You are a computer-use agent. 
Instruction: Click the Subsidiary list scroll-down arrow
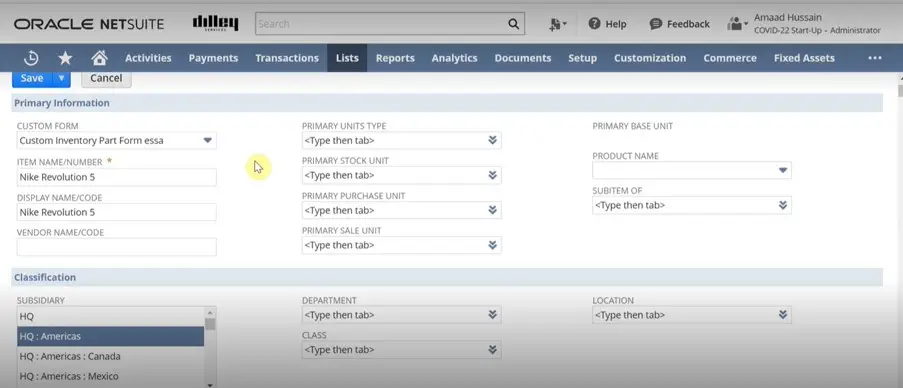point(210,385)
